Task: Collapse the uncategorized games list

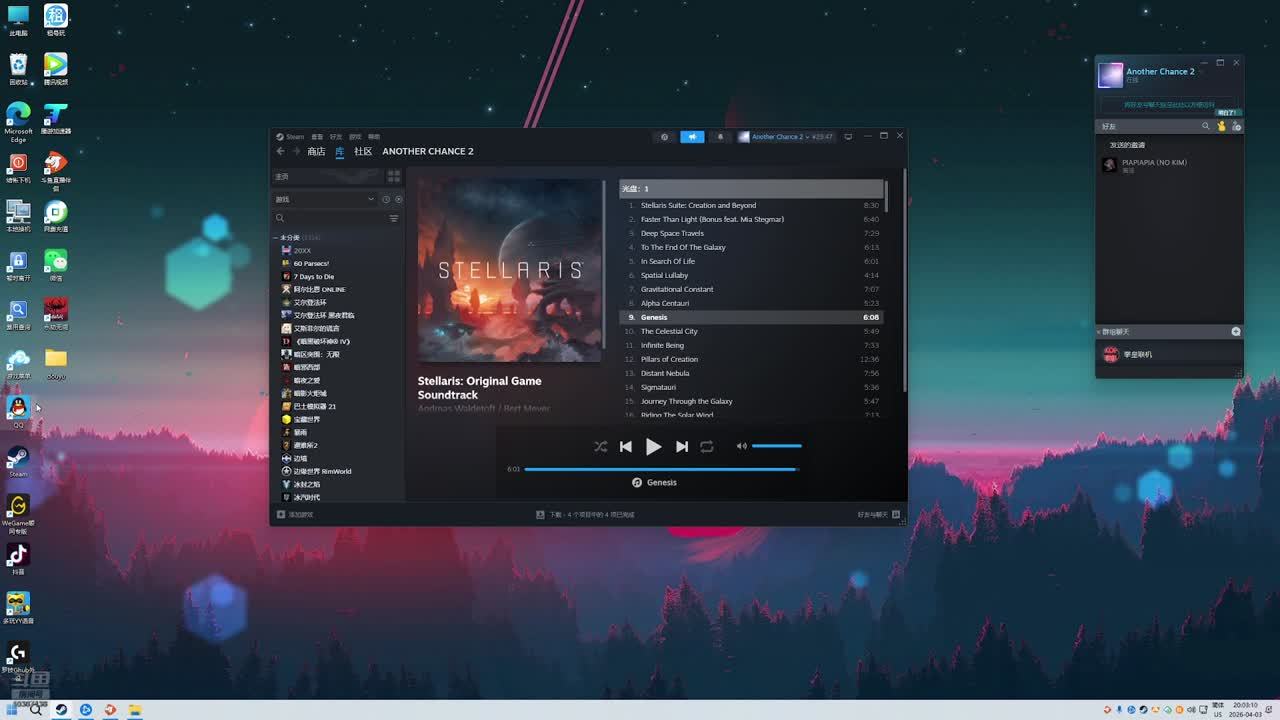Action: [x=276, y=238]
